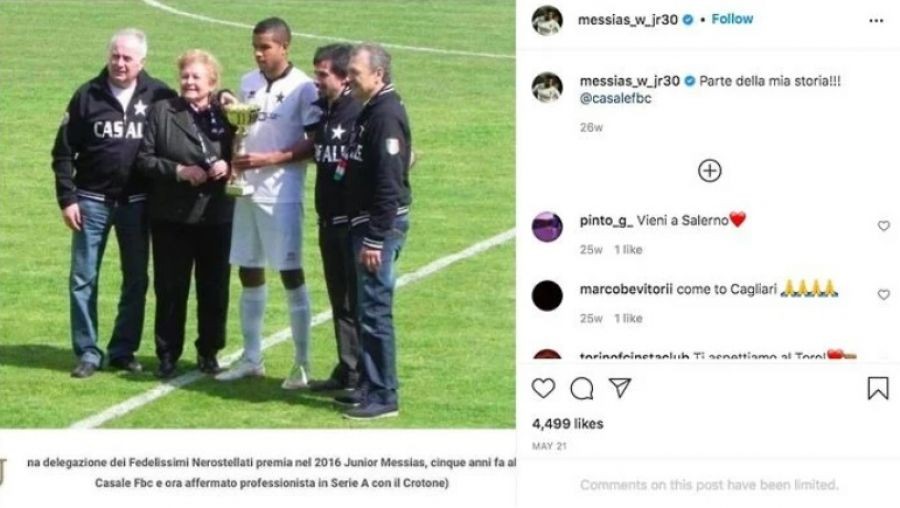Click the MAY 21 post date
This screenshot has width=900, height=508.
(x=549, y=446)
